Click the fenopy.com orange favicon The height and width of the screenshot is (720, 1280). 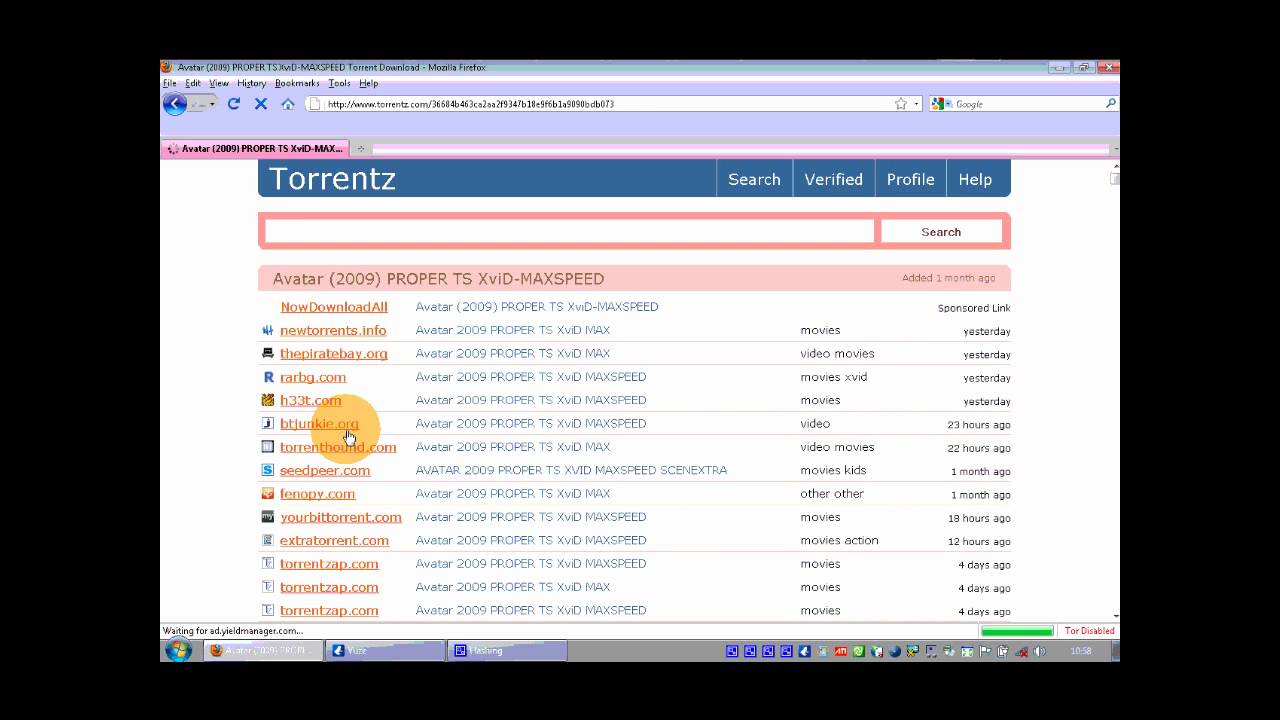267,493
